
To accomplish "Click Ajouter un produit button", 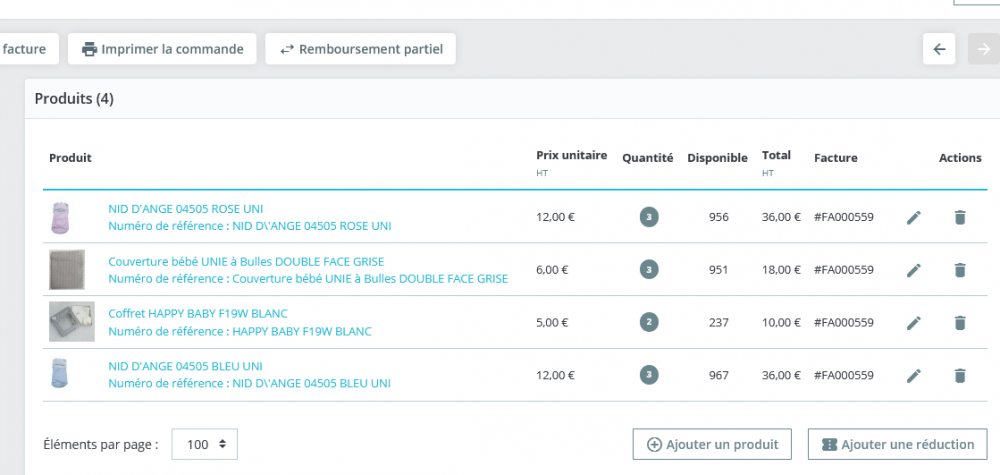I will (713, 445).
